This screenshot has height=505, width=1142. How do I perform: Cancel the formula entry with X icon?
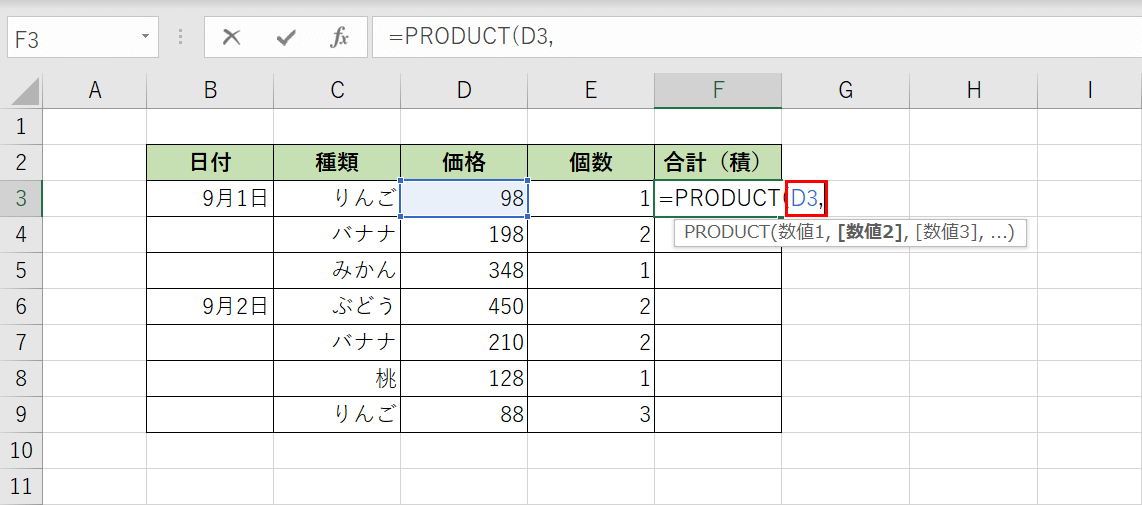(x=232, y=38)
